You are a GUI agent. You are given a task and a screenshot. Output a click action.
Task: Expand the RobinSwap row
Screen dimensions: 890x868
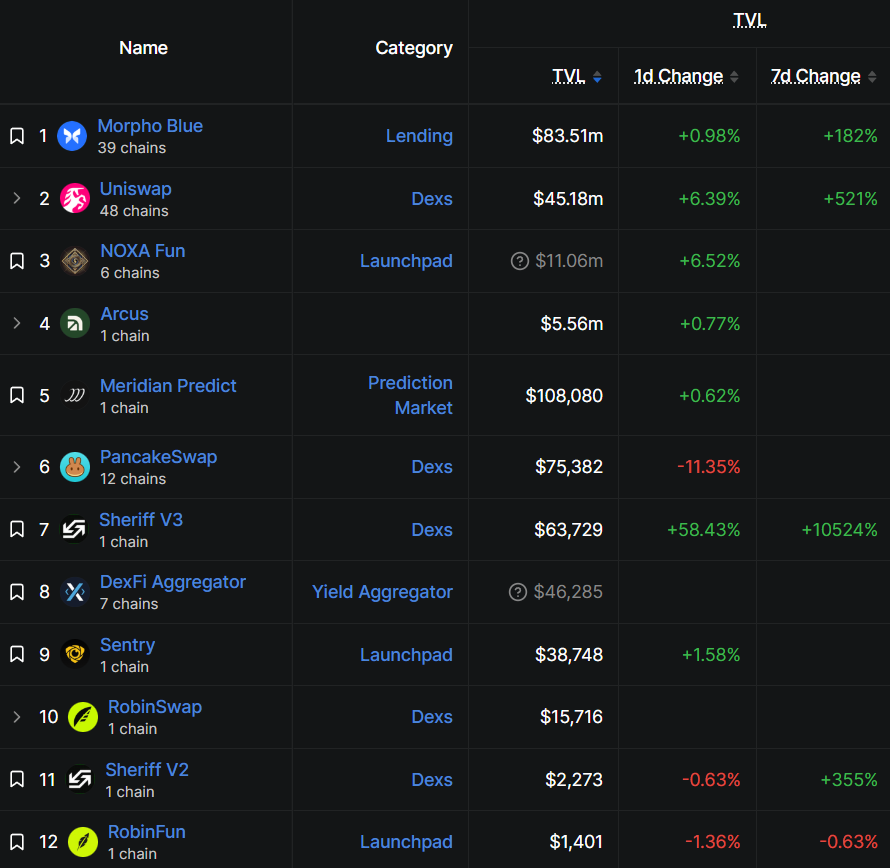(x=17, y=717)
